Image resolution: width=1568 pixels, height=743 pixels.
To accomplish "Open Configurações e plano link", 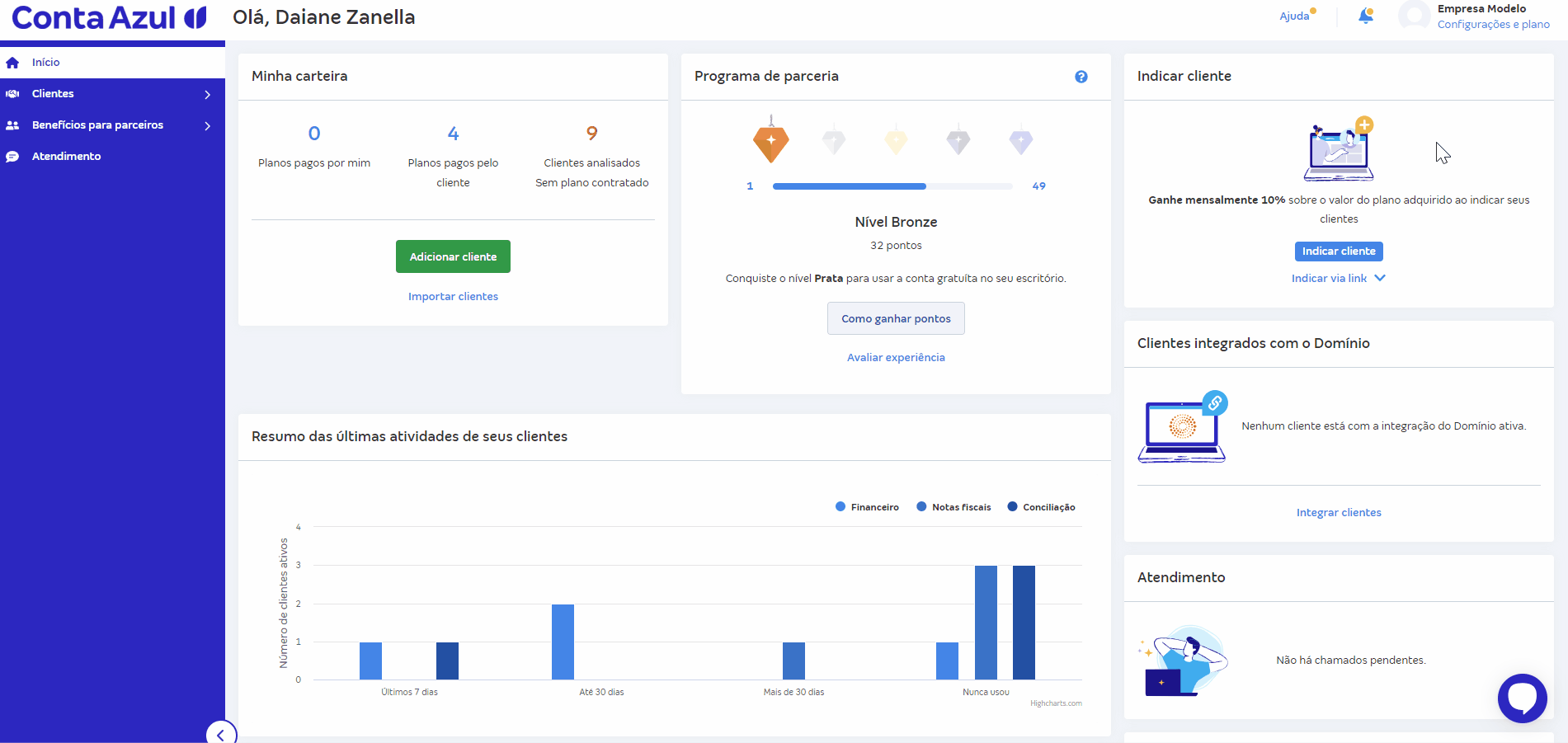I will pos(1494,25).
